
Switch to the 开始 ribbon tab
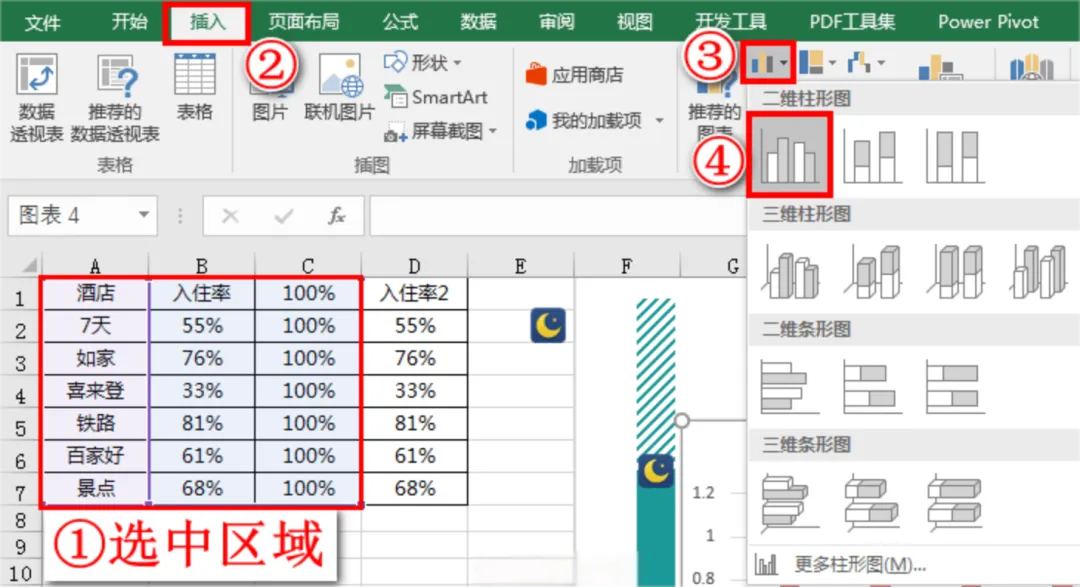[x=129, y=22]
